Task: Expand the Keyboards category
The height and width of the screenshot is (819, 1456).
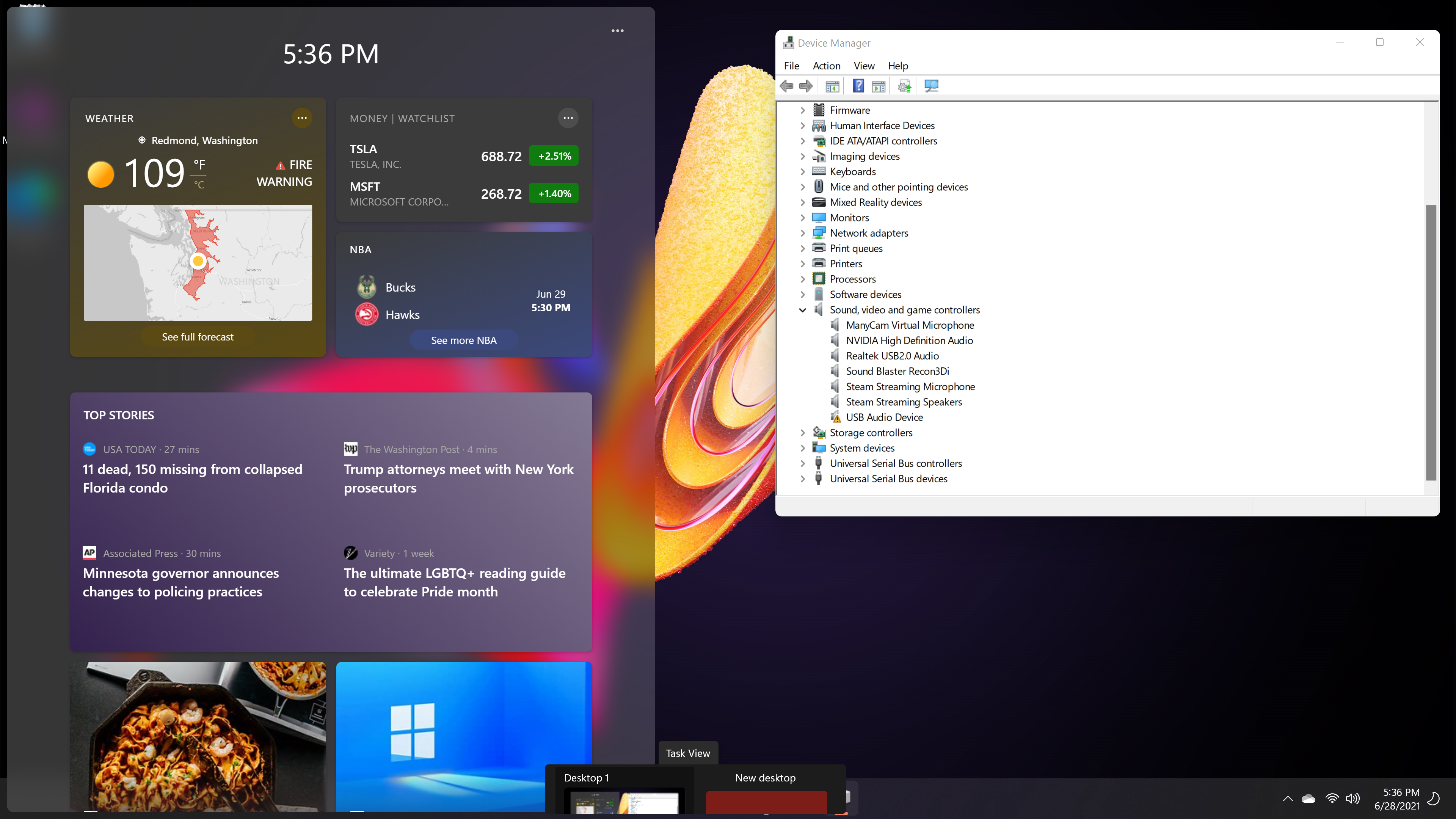Action: (x=802, y=172)
